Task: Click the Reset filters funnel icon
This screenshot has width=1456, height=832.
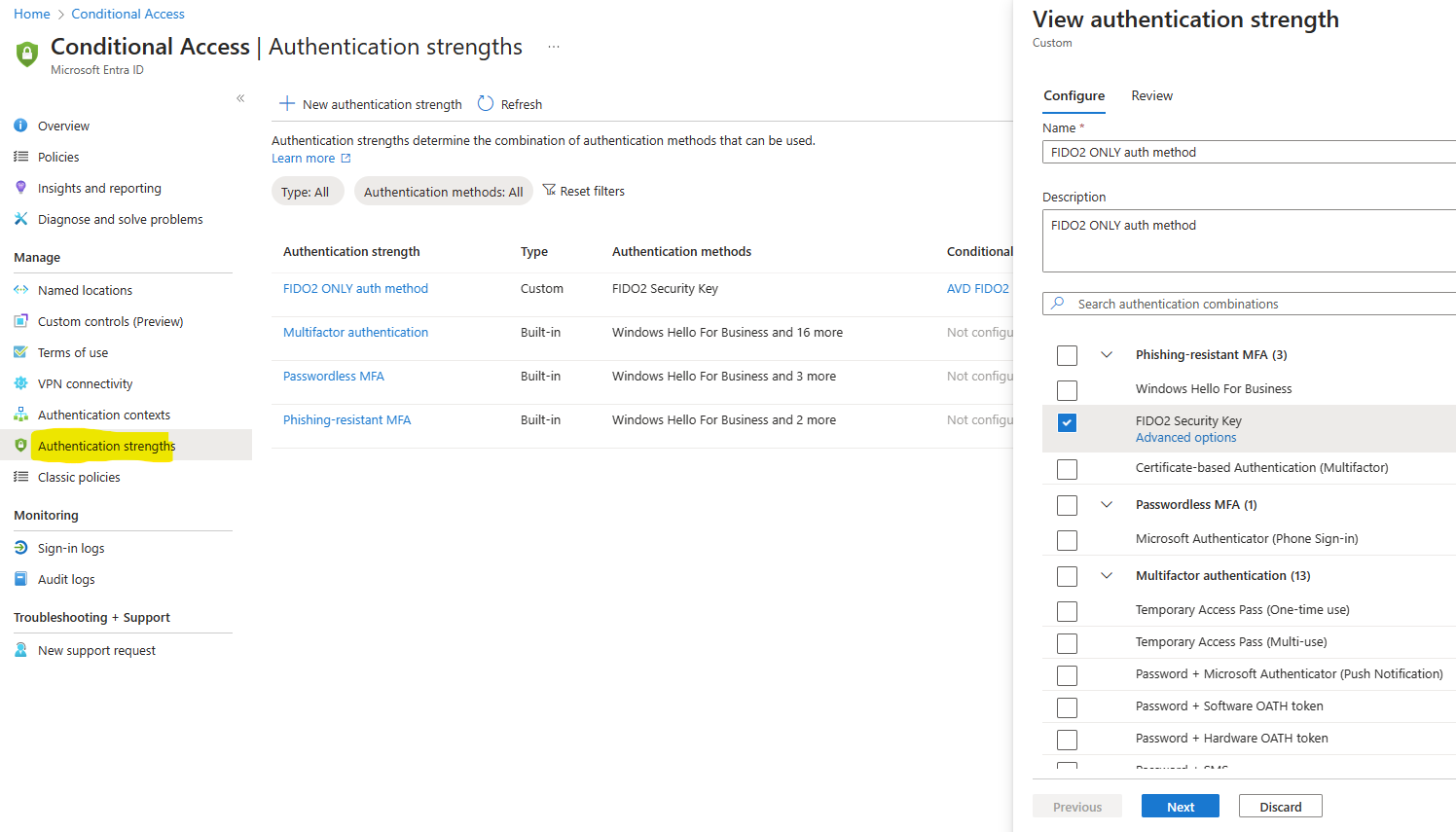Action: click(549, 191)
